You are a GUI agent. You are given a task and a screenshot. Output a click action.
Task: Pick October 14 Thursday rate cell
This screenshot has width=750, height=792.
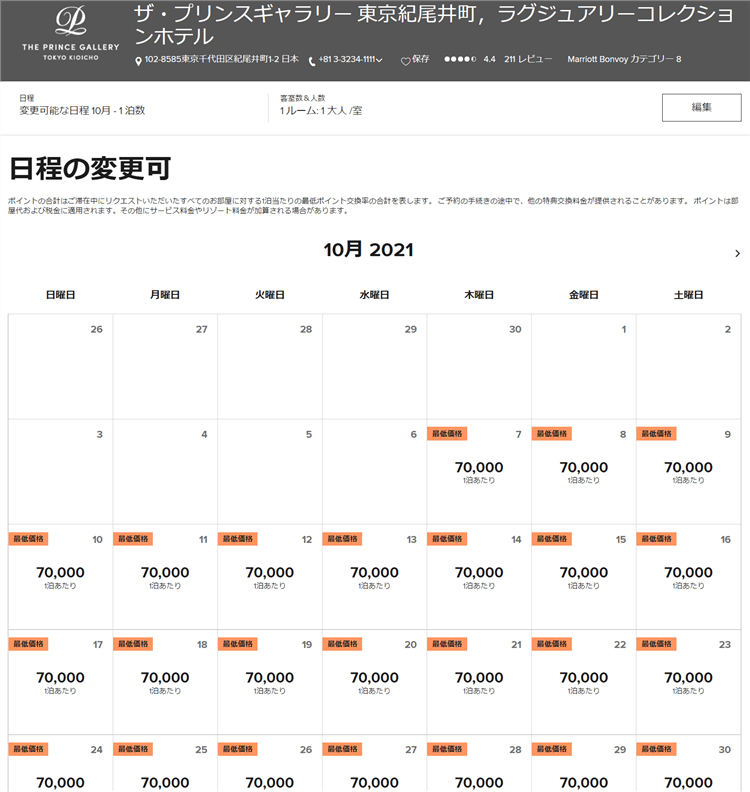pos(479,576)
